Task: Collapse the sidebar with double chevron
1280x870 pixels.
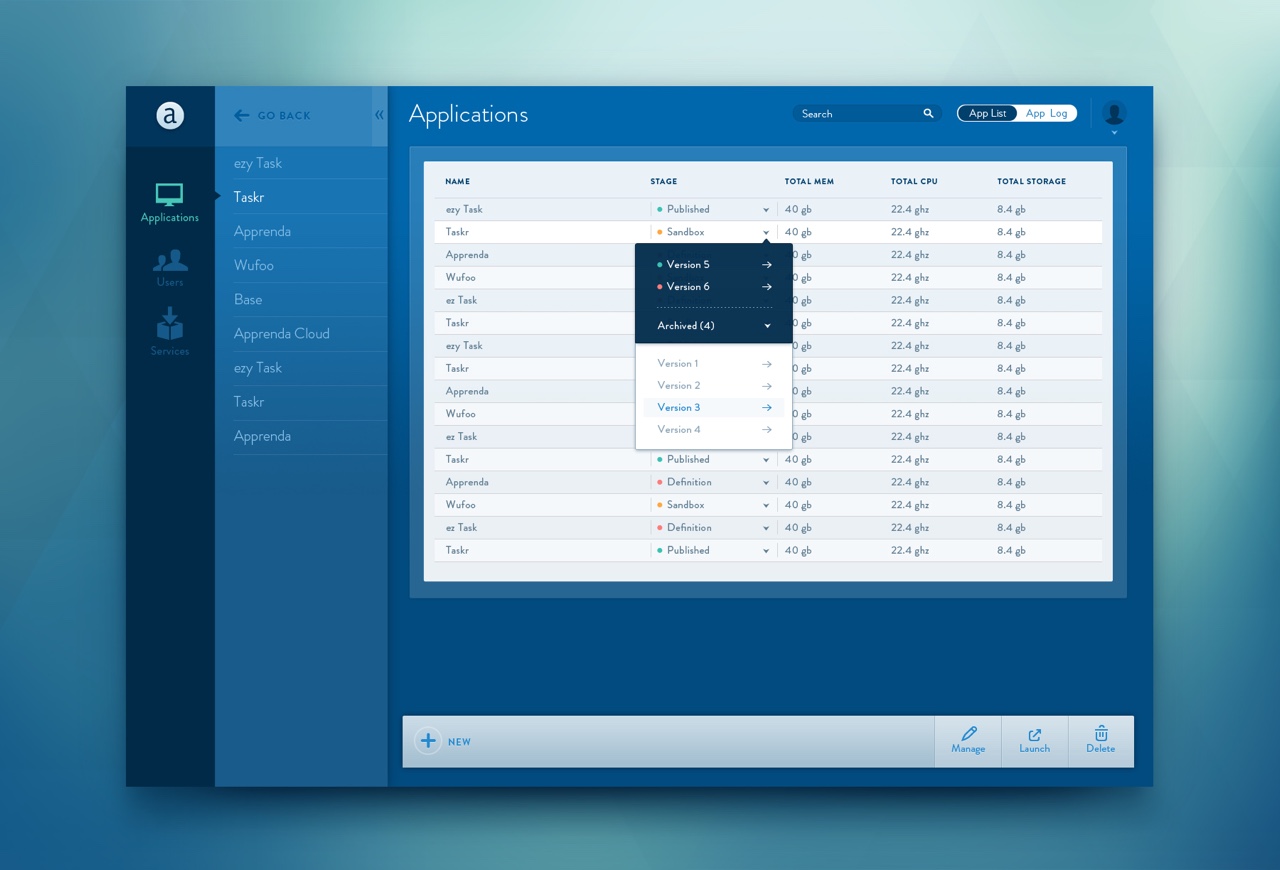Action: pyautogui.click(x=379, y=116)
